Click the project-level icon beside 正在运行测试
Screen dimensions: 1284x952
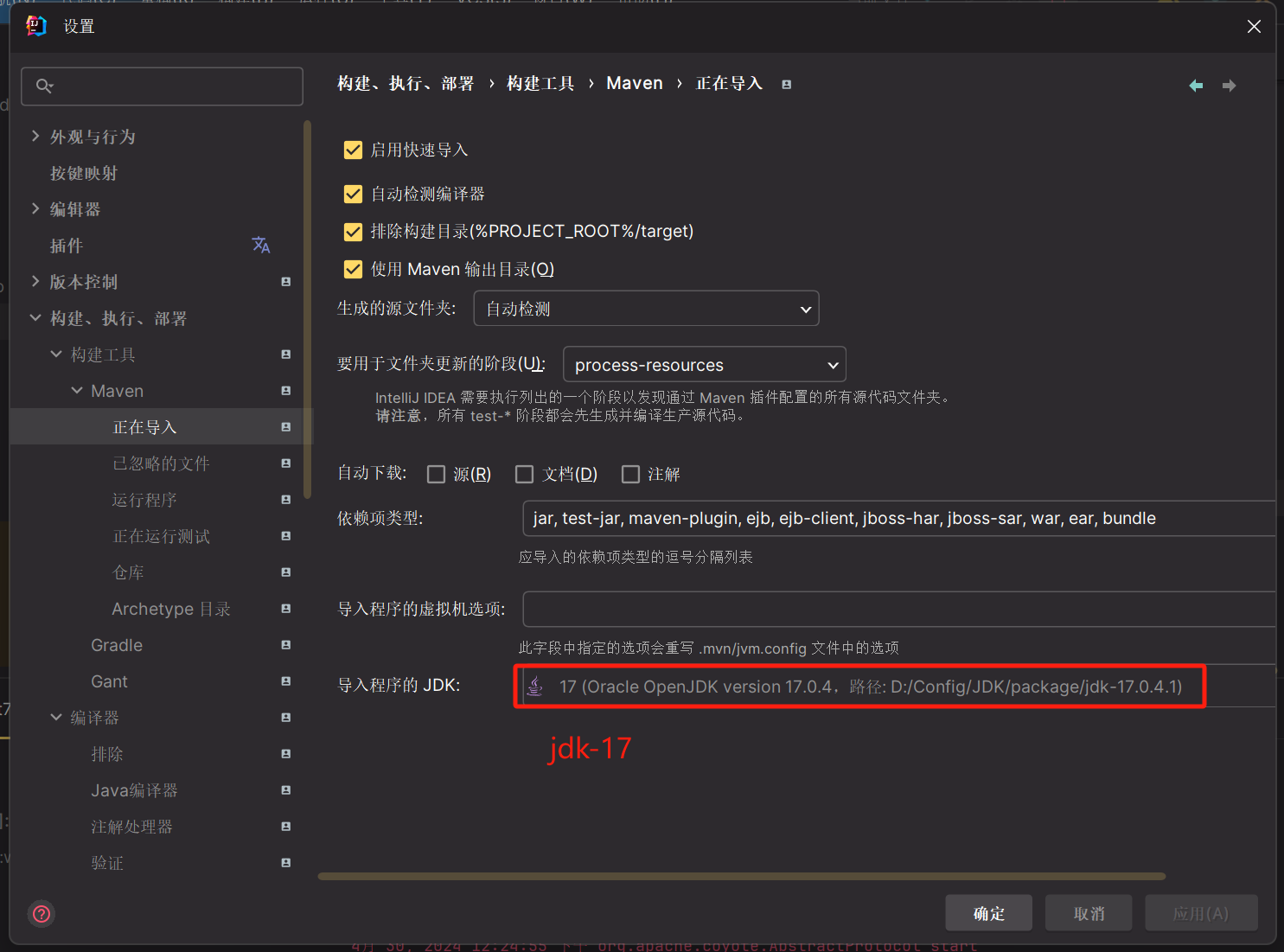(x=286, y=536)
